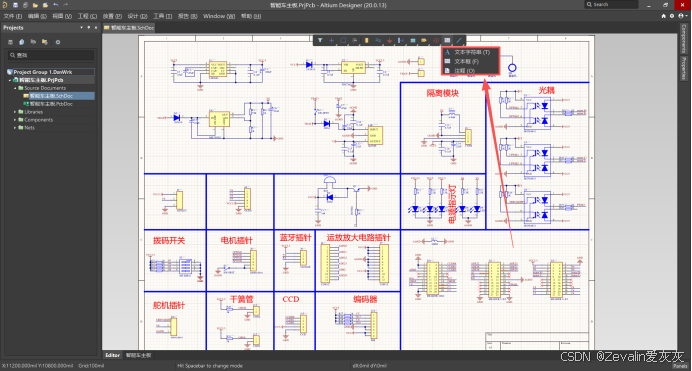Collapse the .PrjPcb project node
Screen dimensions: 692x371
click(x=10, y=80)
